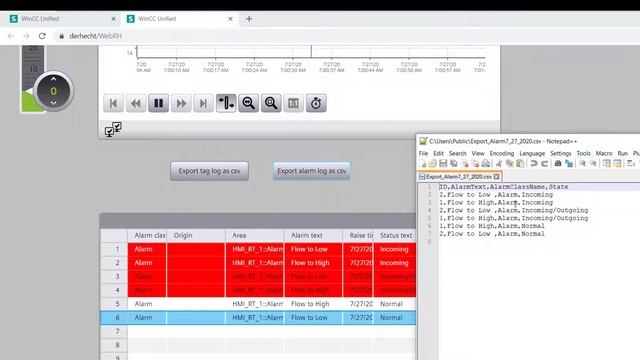Select the zoom time axis icon
This screenshot has height=360, width=640.
pos(249,103)
